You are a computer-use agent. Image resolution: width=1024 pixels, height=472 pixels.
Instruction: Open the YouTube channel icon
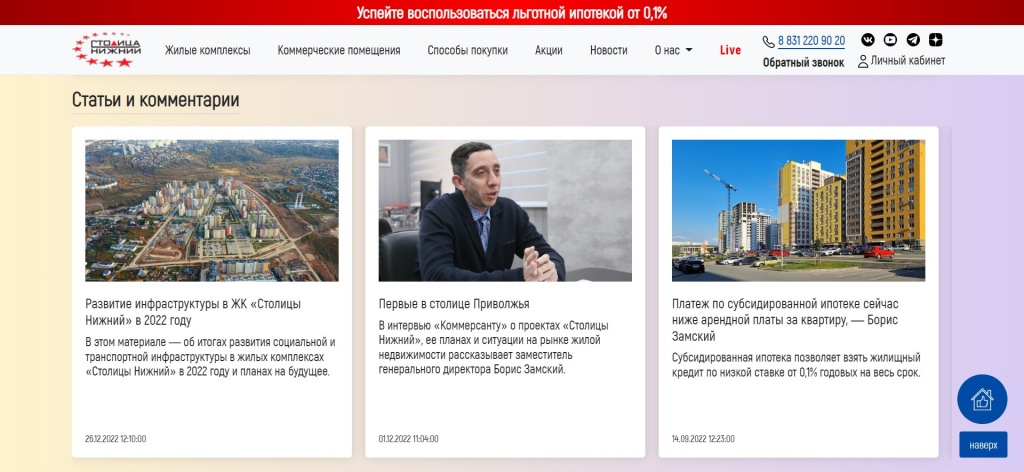[x=890, y=40]
